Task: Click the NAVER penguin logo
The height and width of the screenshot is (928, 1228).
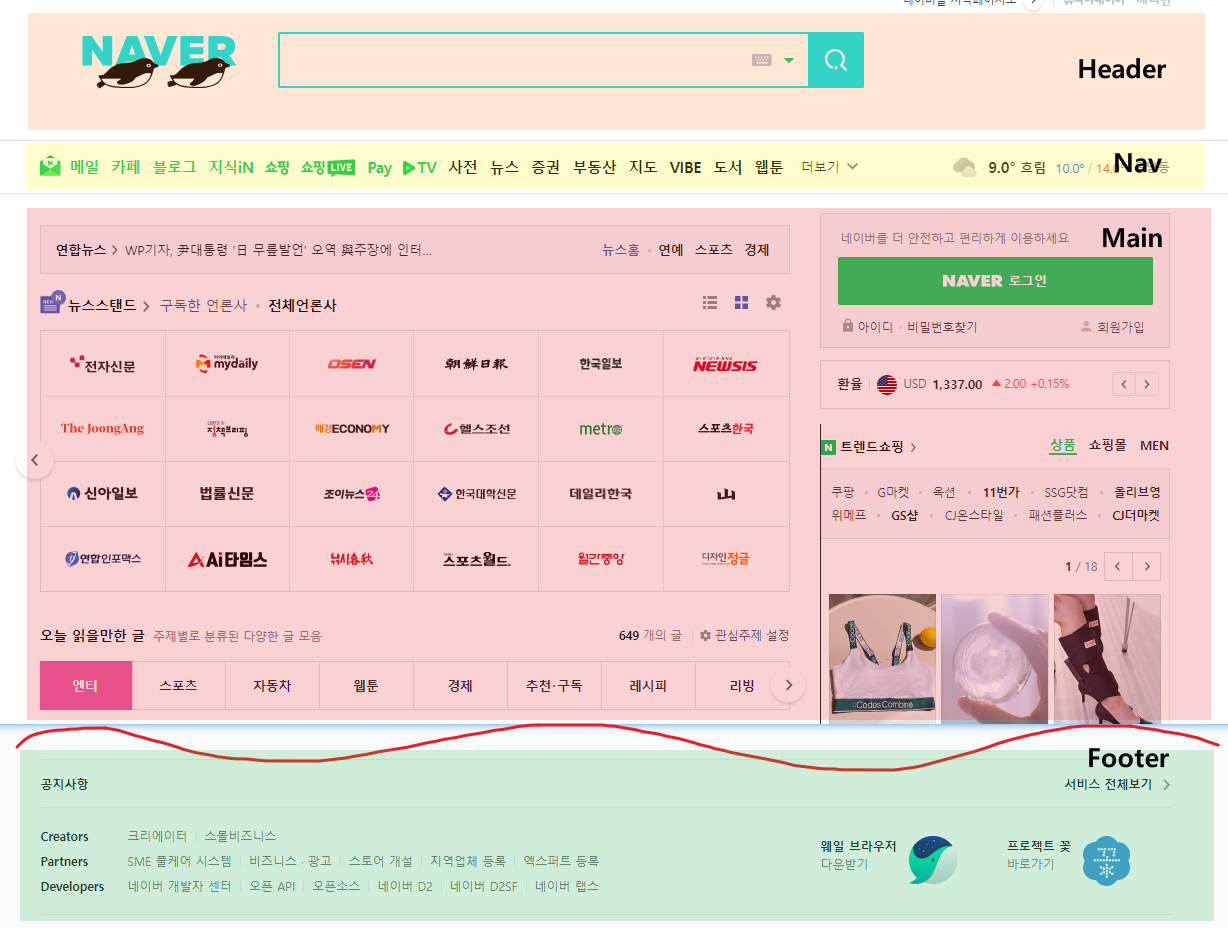Action: pyautogui.click(x=158, y=61)
